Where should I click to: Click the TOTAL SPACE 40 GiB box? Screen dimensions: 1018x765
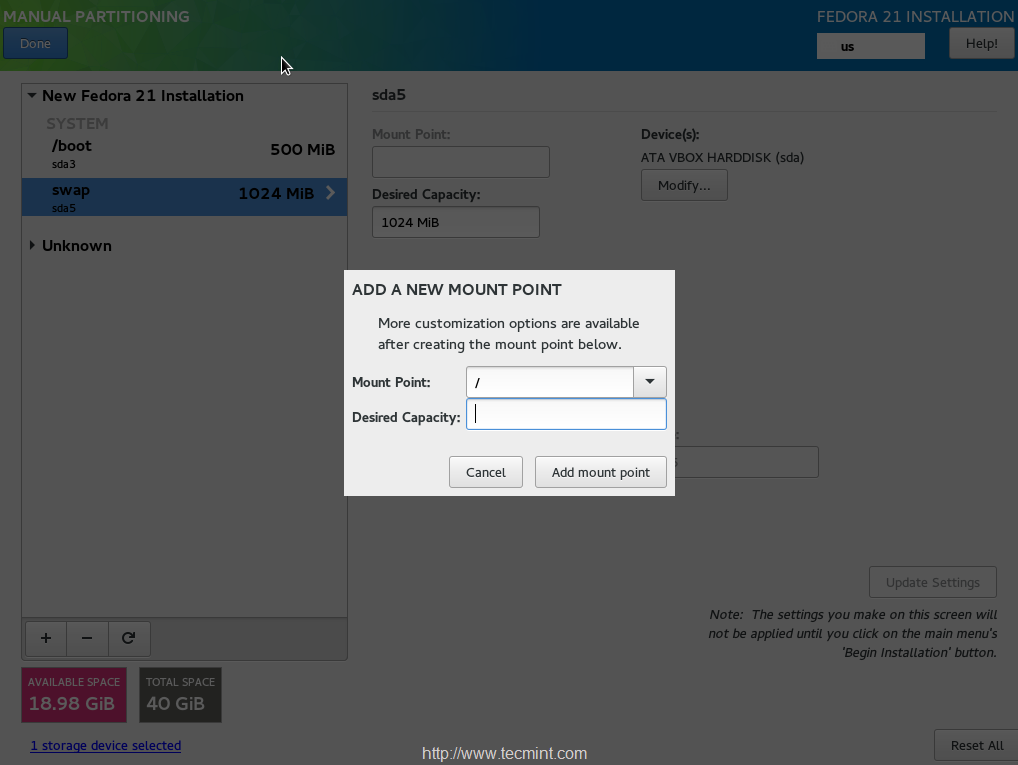(x=180, y=695)
